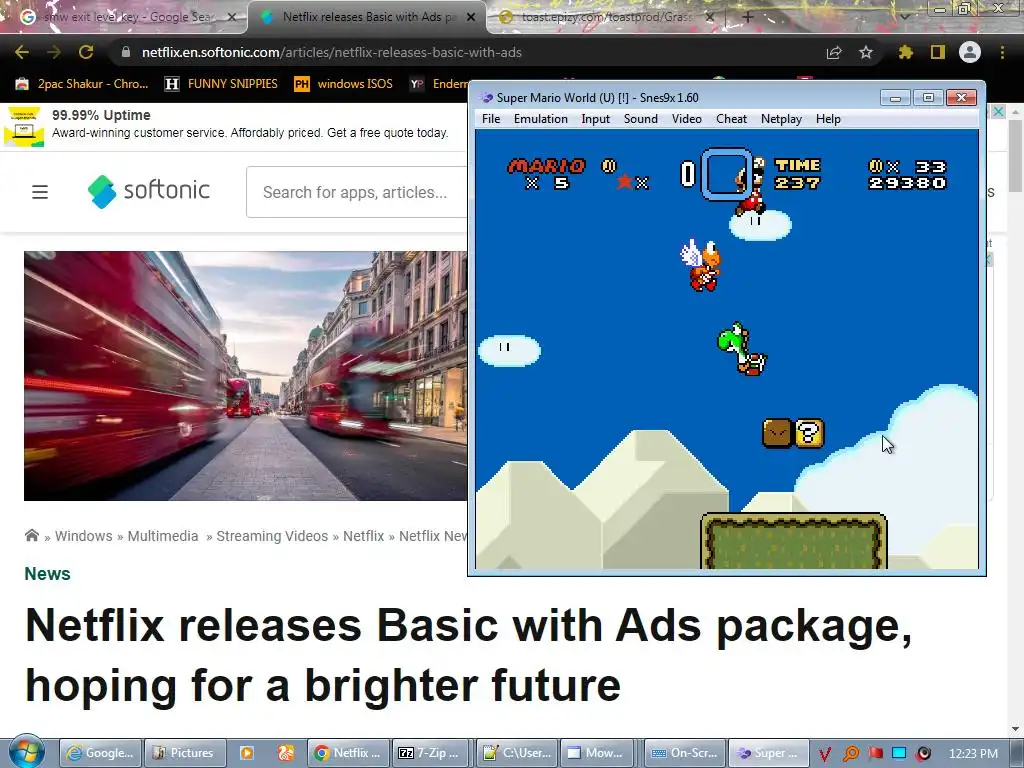Switch to the Notepad++ C:\User taskbar item
The image size is (1024, 768).
tap(517, 753)
